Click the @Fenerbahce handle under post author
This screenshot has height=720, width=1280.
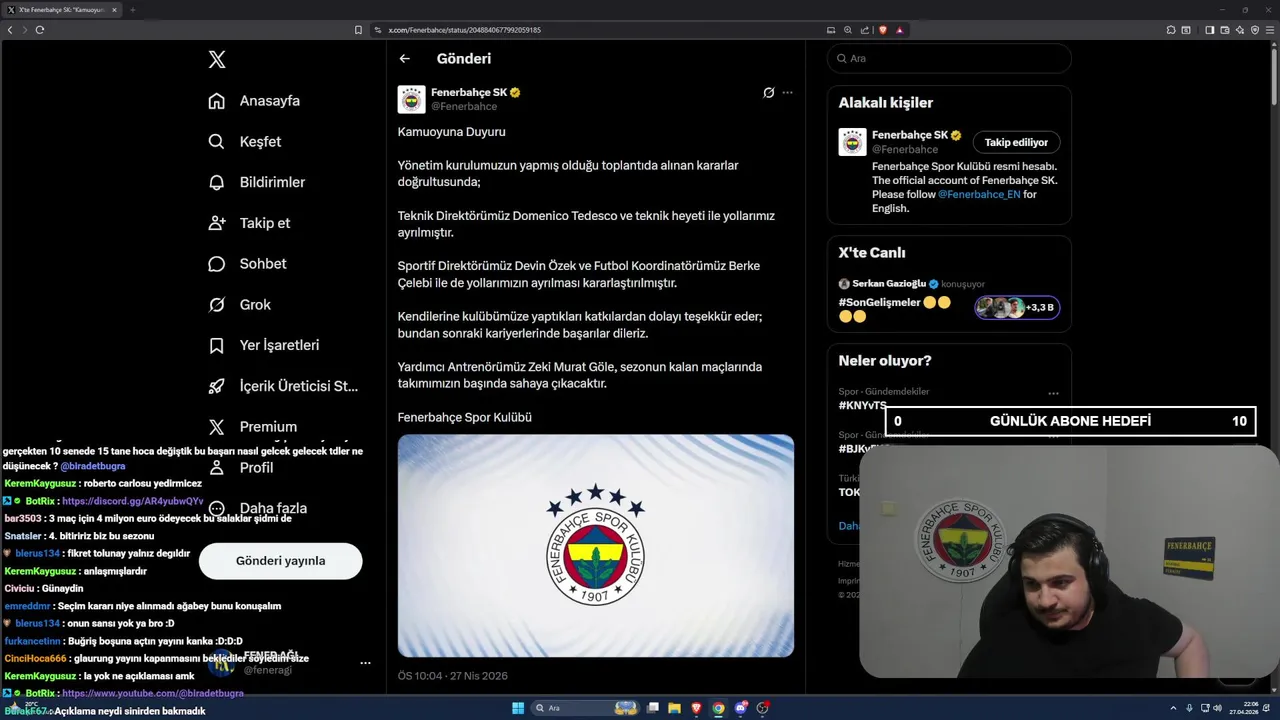pyautogui.click(x=464, y=106)
